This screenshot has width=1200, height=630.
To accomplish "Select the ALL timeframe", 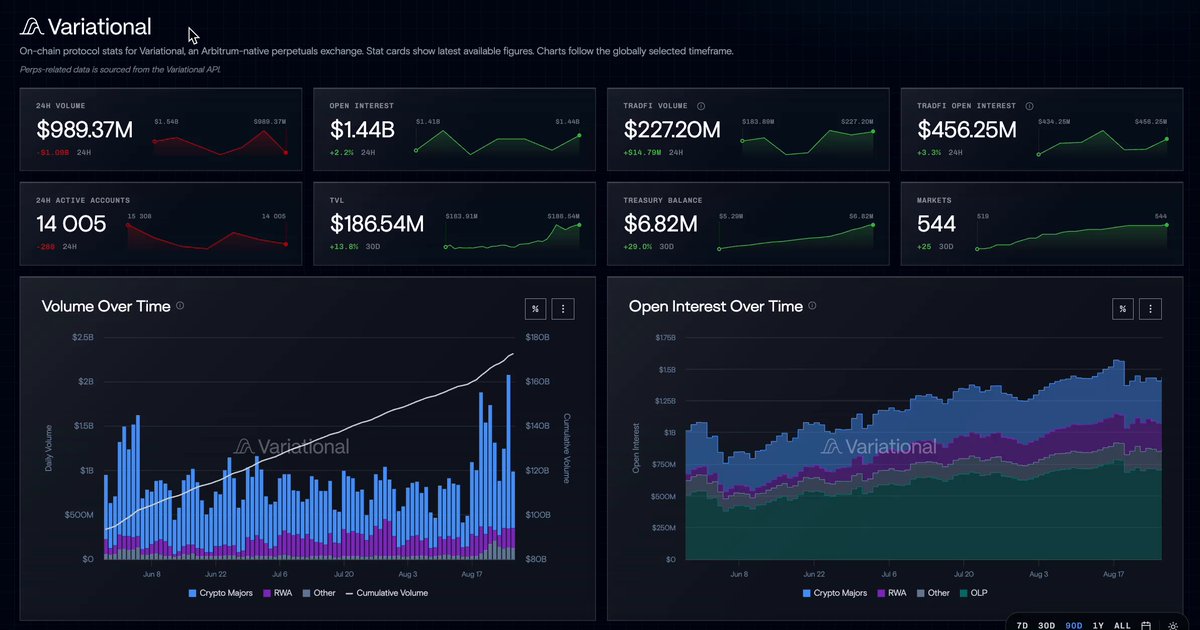I will (x=1122, y=625).
